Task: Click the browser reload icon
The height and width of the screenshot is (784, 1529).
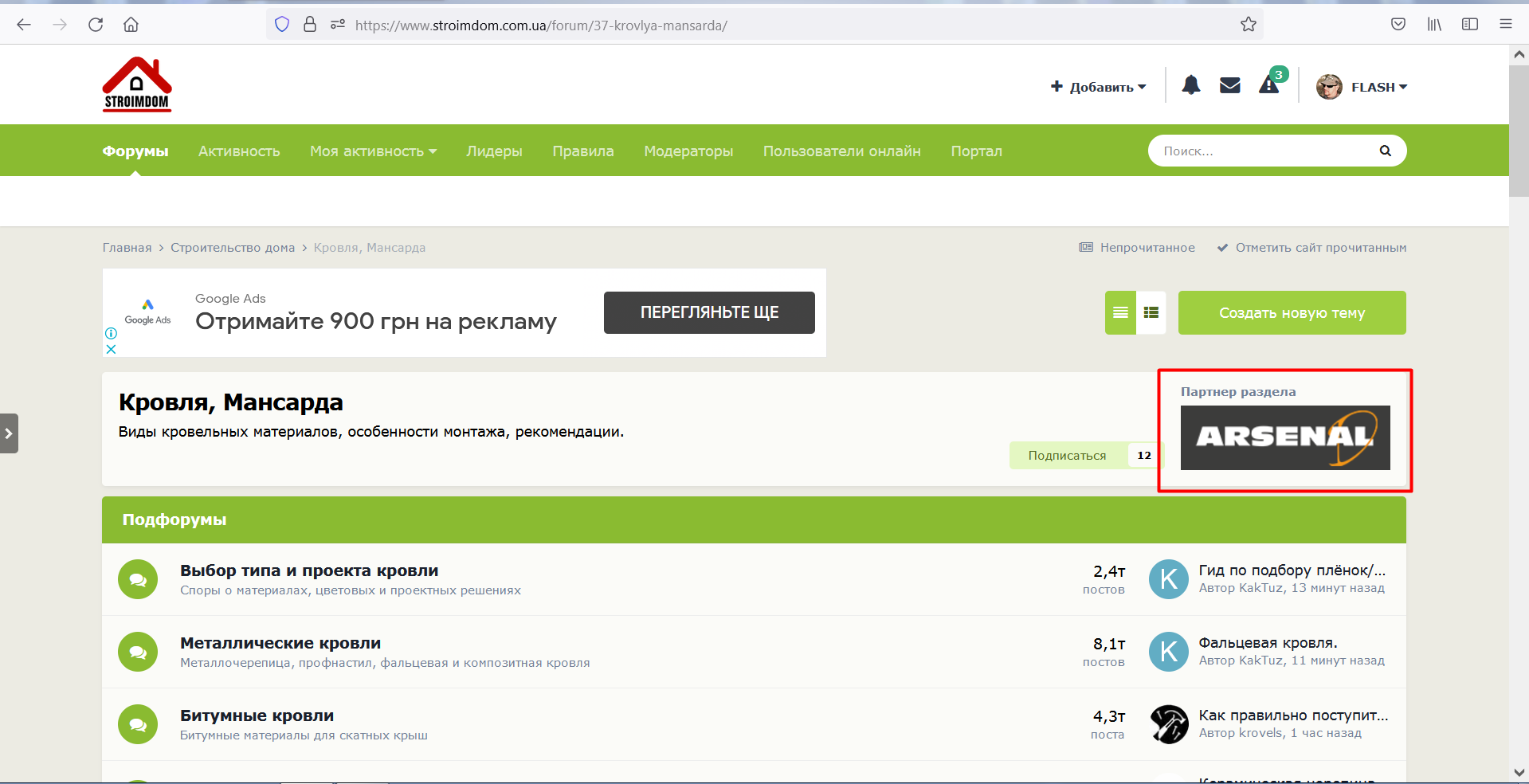Action: pyautogui.click(x=96, y=25)
